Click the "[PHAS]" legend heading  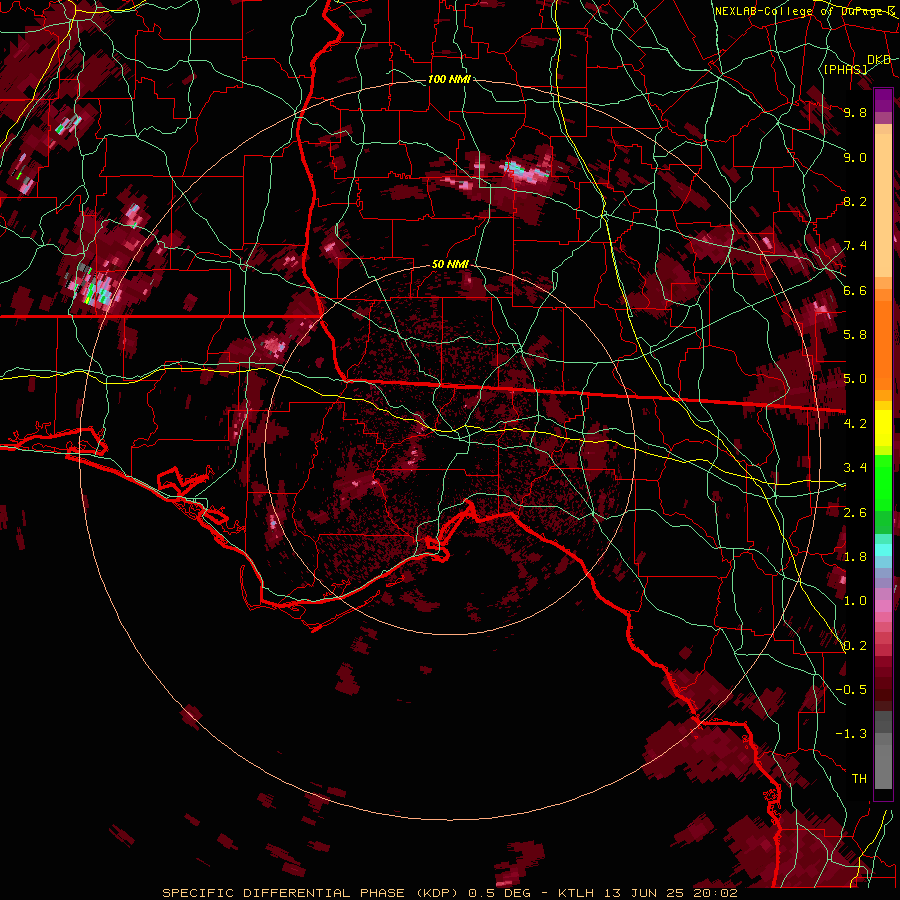click(845, 69)
